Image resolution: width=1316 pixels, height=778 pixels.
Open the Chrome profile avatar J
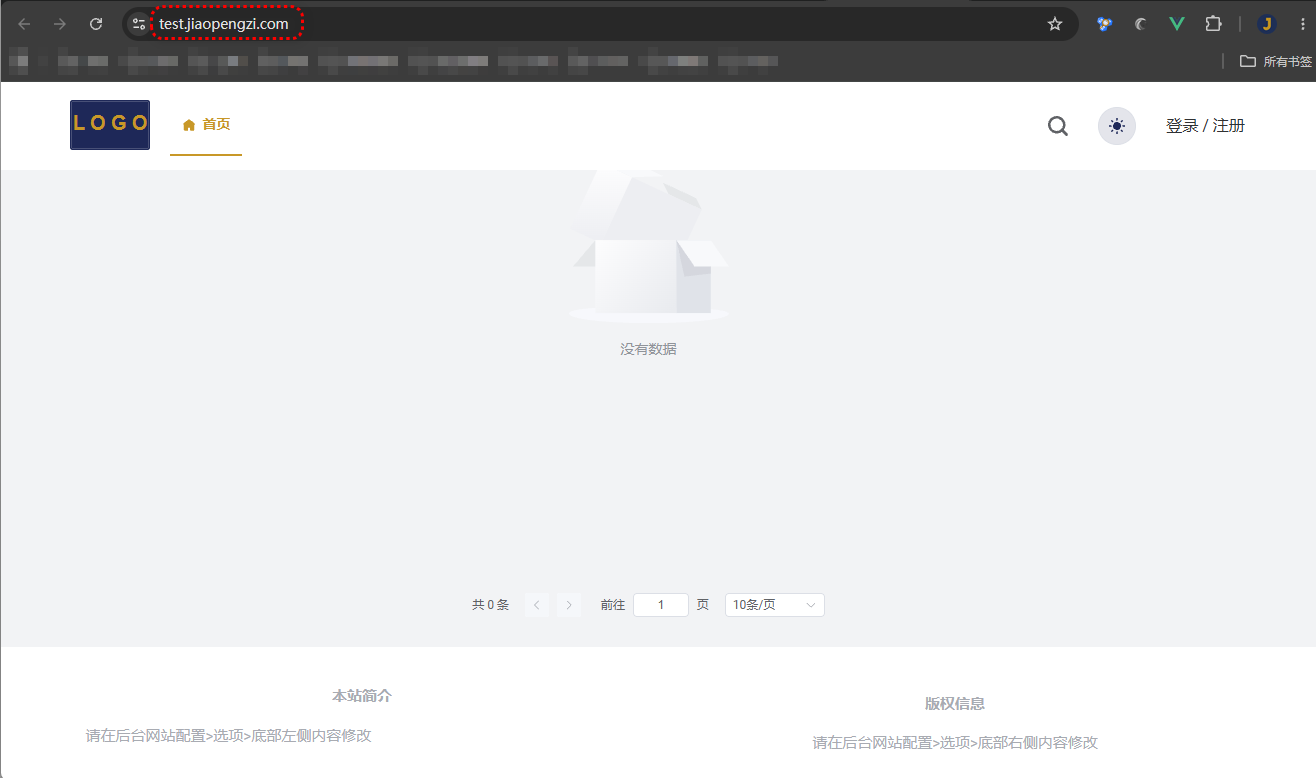[1267, 24]
